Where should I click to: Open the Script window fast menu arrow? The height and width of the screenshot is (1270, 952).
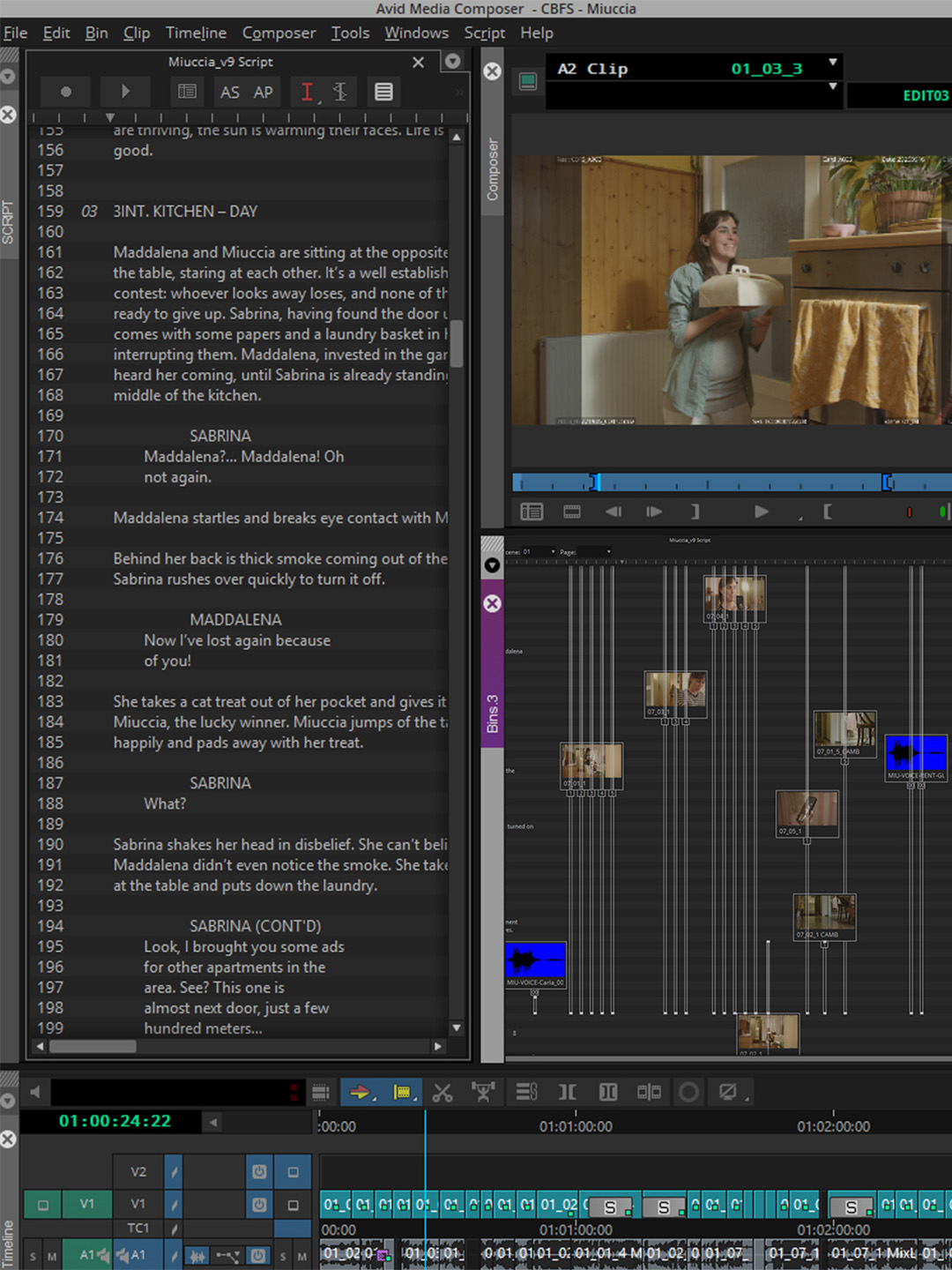[452, 62]
